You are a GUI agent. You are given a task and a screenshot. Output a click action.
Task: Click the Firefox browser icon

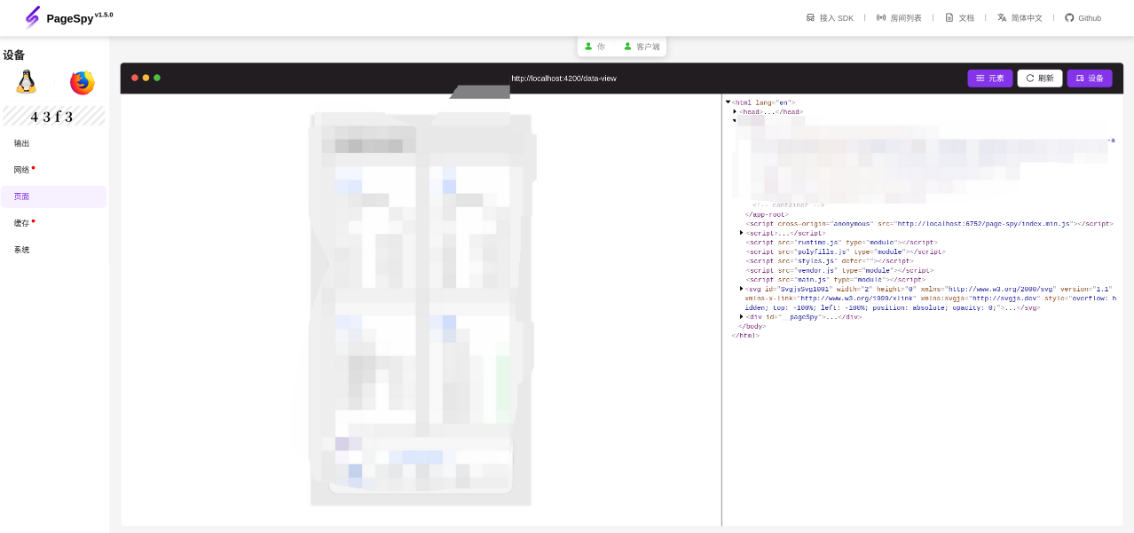click(x=82, y=82)
